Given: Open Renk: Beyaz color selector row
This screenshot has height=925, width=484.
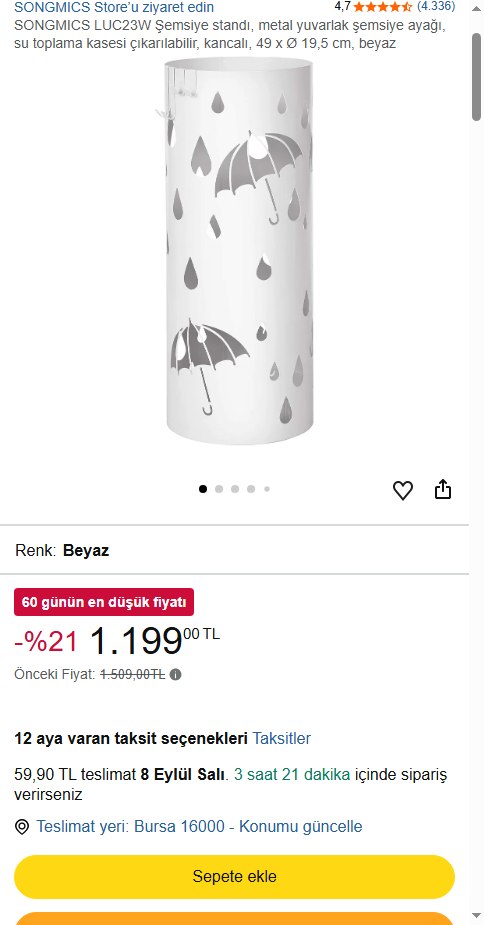Looking at the screenshot, I should tap(234, 550).
